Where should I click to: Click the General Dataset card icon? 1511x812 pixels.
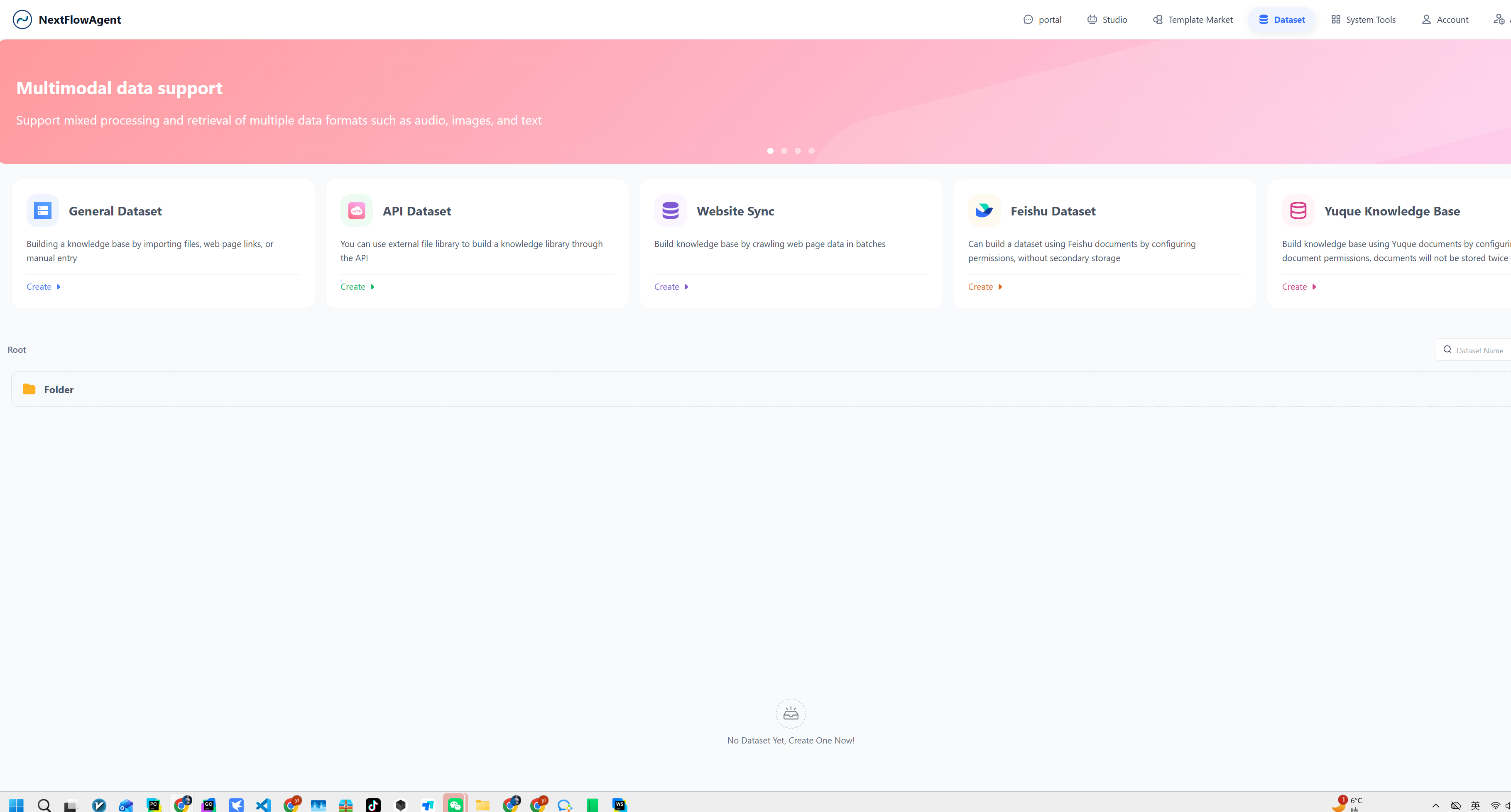(x=42, y=210)
